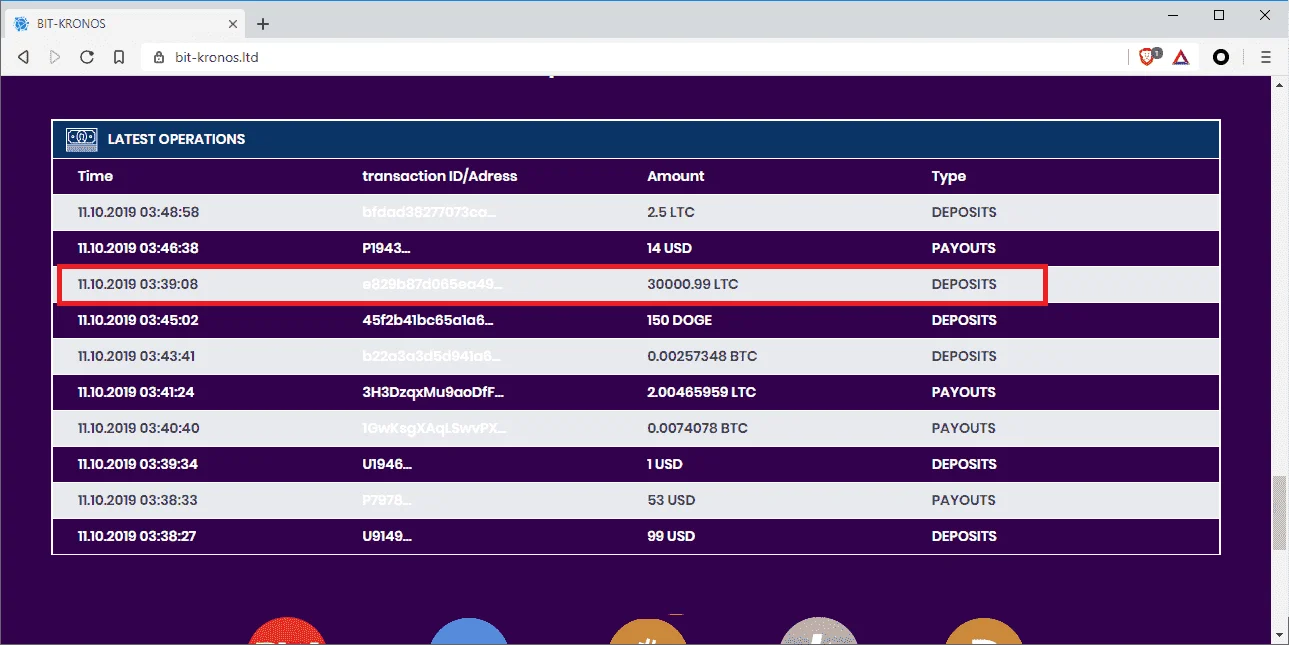
Task: Click the timestamp 11.10.2019 03:39:34
Action: (x=137, y=464)
